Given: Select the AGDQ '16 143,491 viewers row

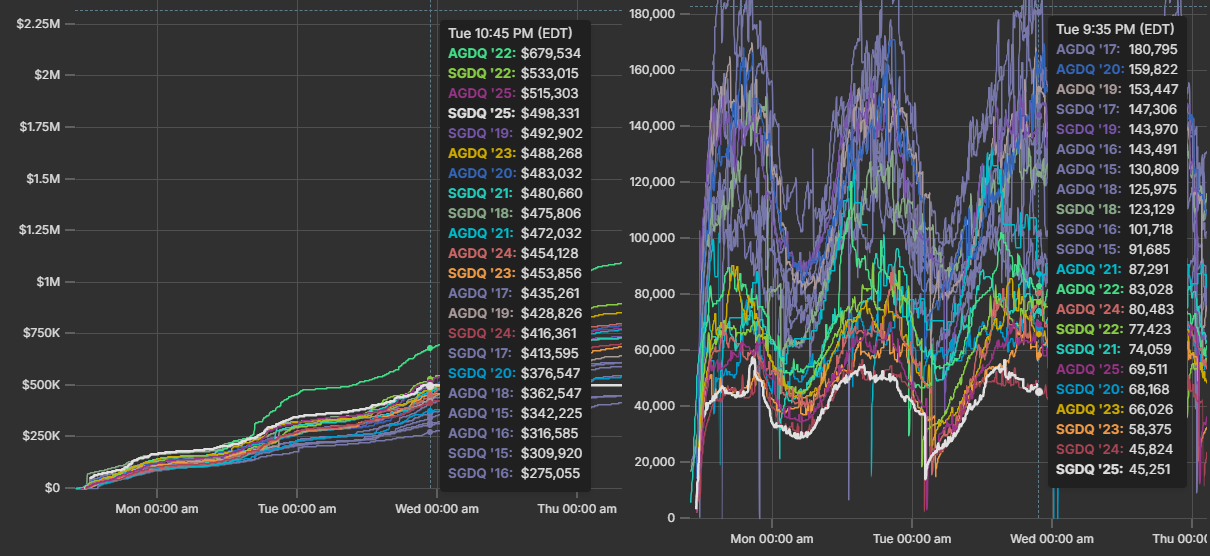Looking at the screenshot, I should (1117, 149).
